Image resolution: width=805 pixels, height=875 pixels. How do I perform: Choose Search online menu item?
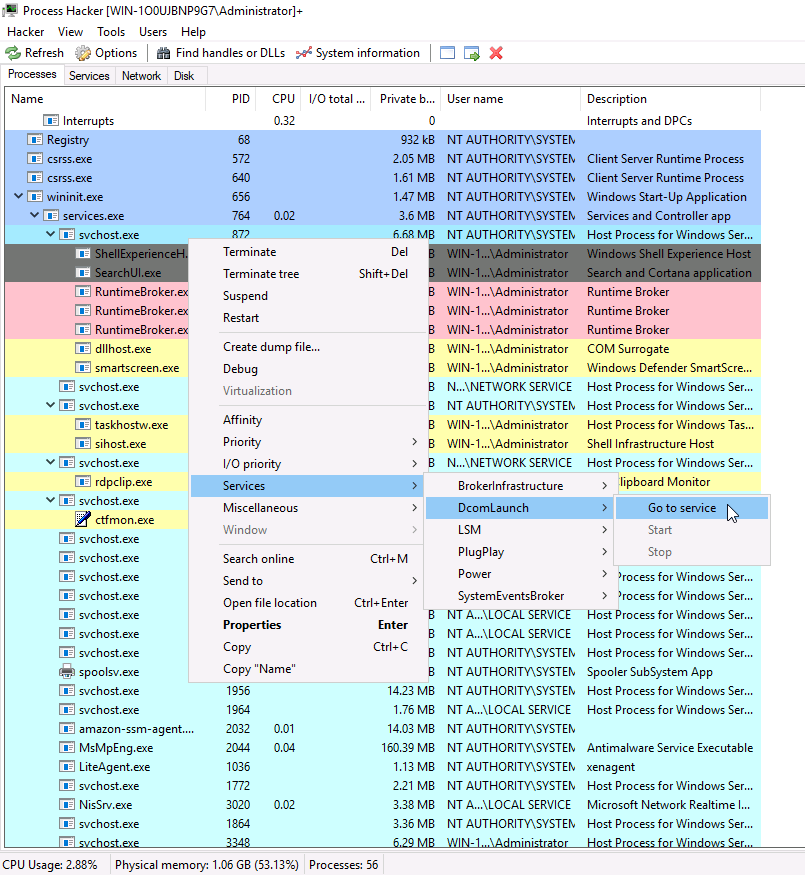[308, 559]
